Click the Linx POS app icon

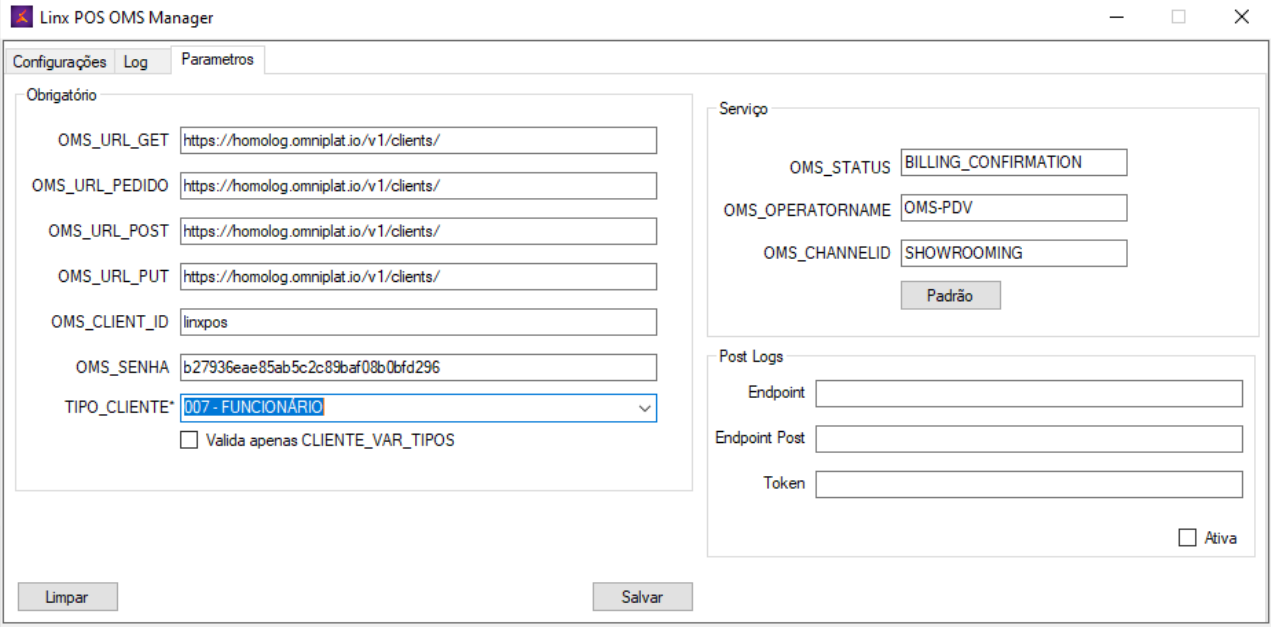20,17
